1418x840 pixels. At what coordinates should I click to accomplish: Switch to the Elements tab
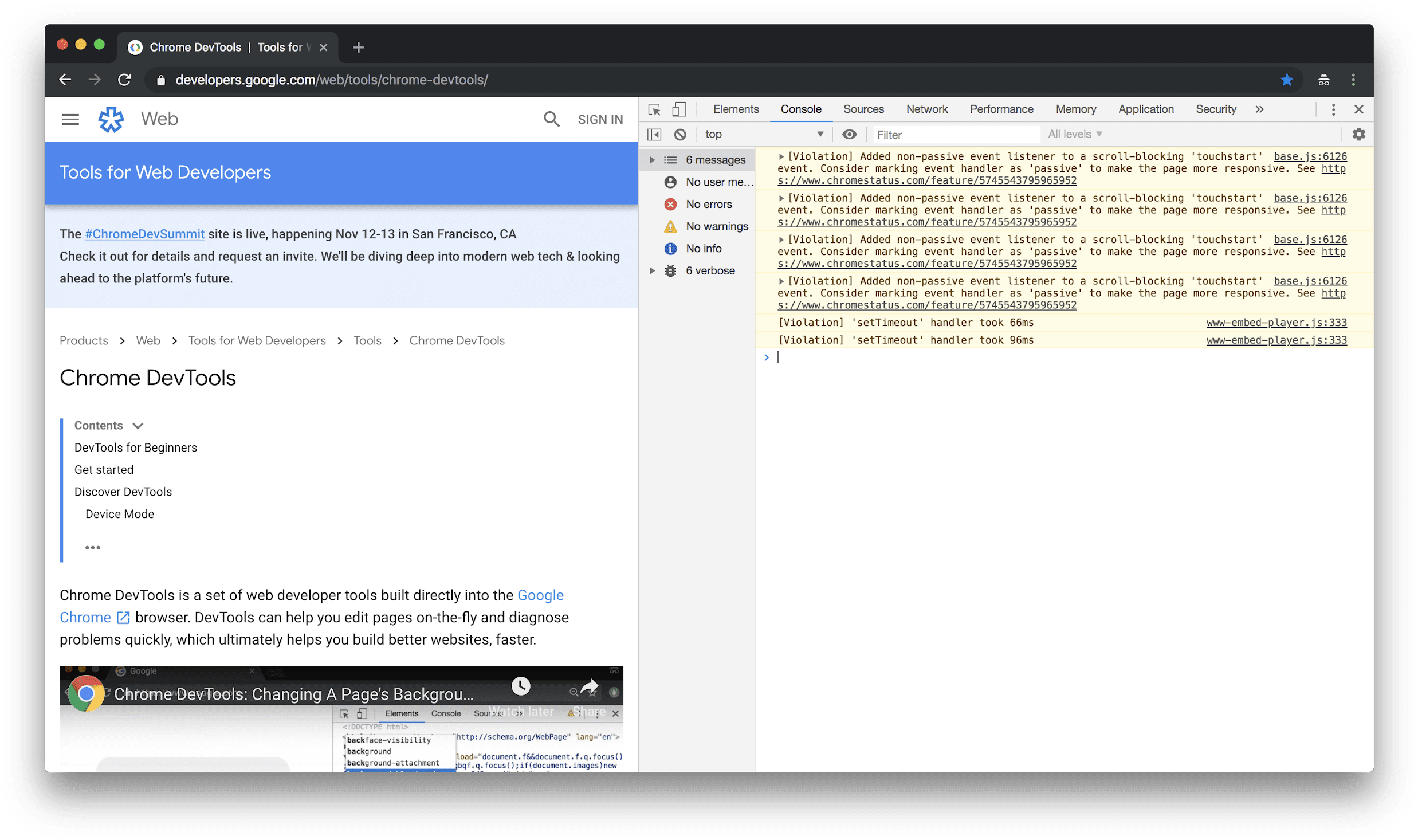point(736,109)
